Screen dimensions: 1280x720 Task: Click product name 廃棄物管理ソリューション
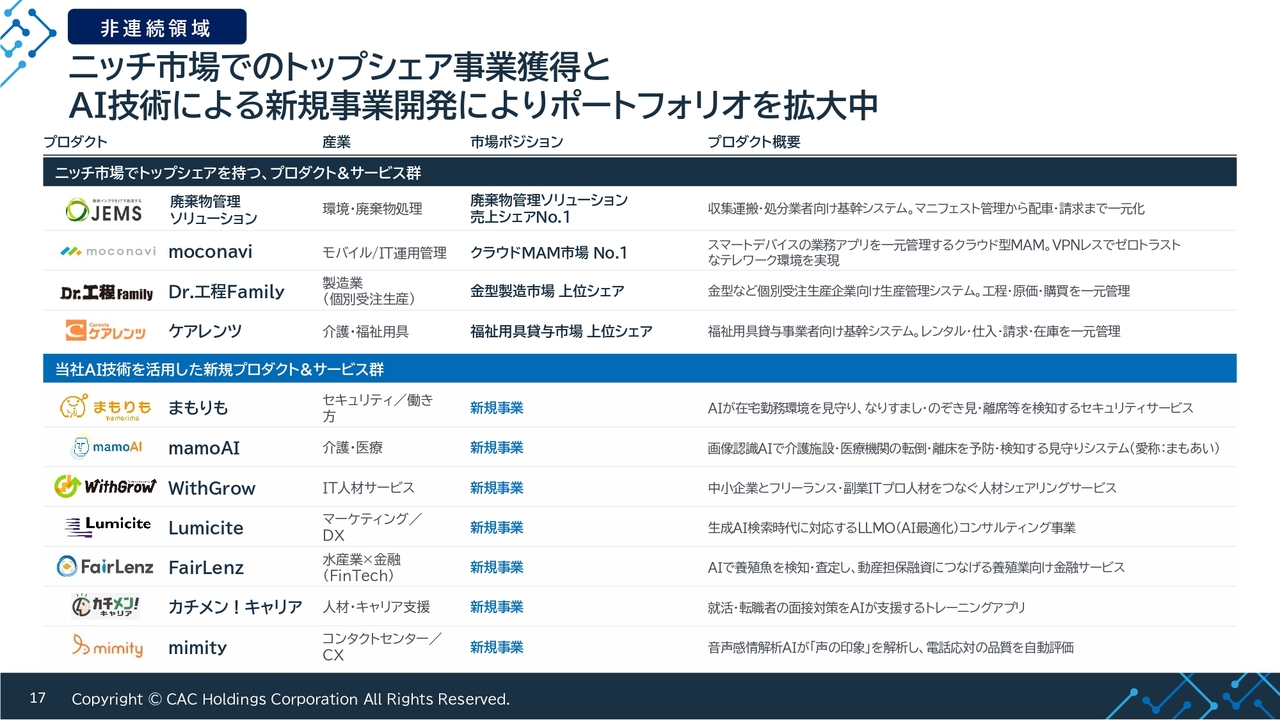[x=213, y=209]
